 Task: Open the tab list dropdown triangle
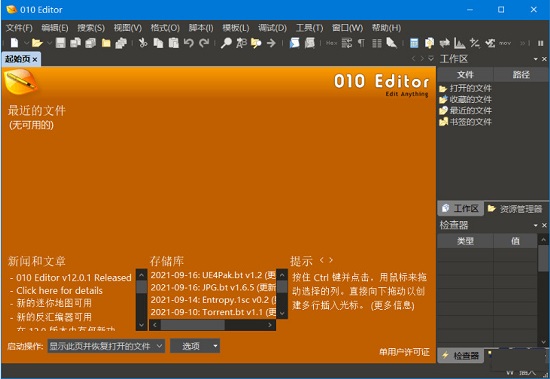click(x=431, y=59)
